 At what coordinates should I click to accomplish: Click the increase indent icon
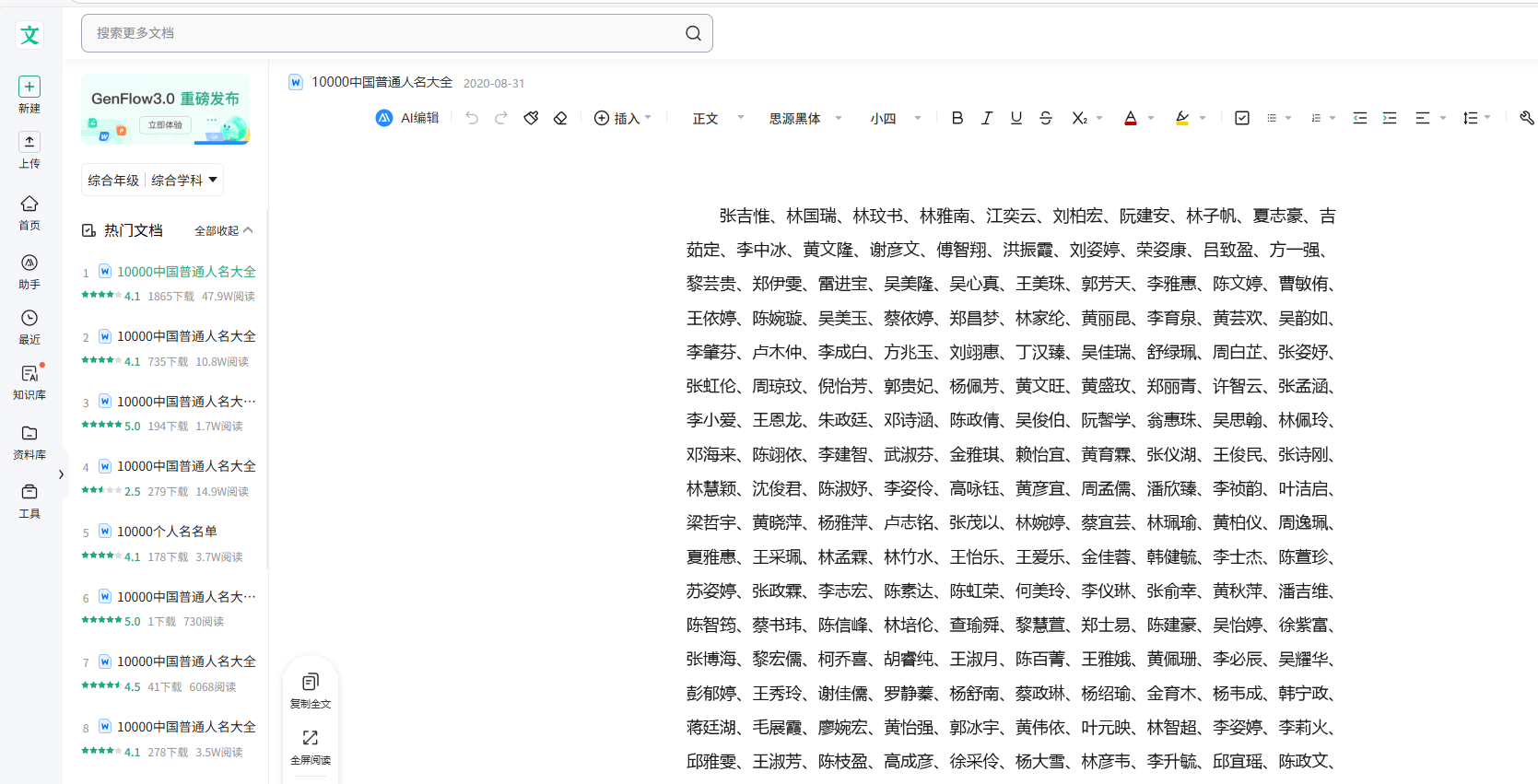1390,118
